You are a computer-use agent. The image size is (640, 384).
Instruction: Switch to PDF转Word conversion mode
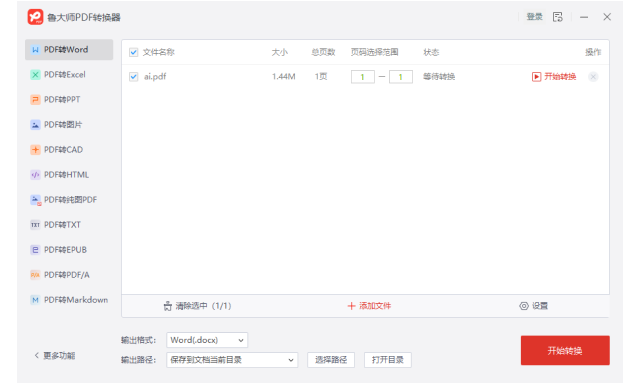tap(69, 50)
